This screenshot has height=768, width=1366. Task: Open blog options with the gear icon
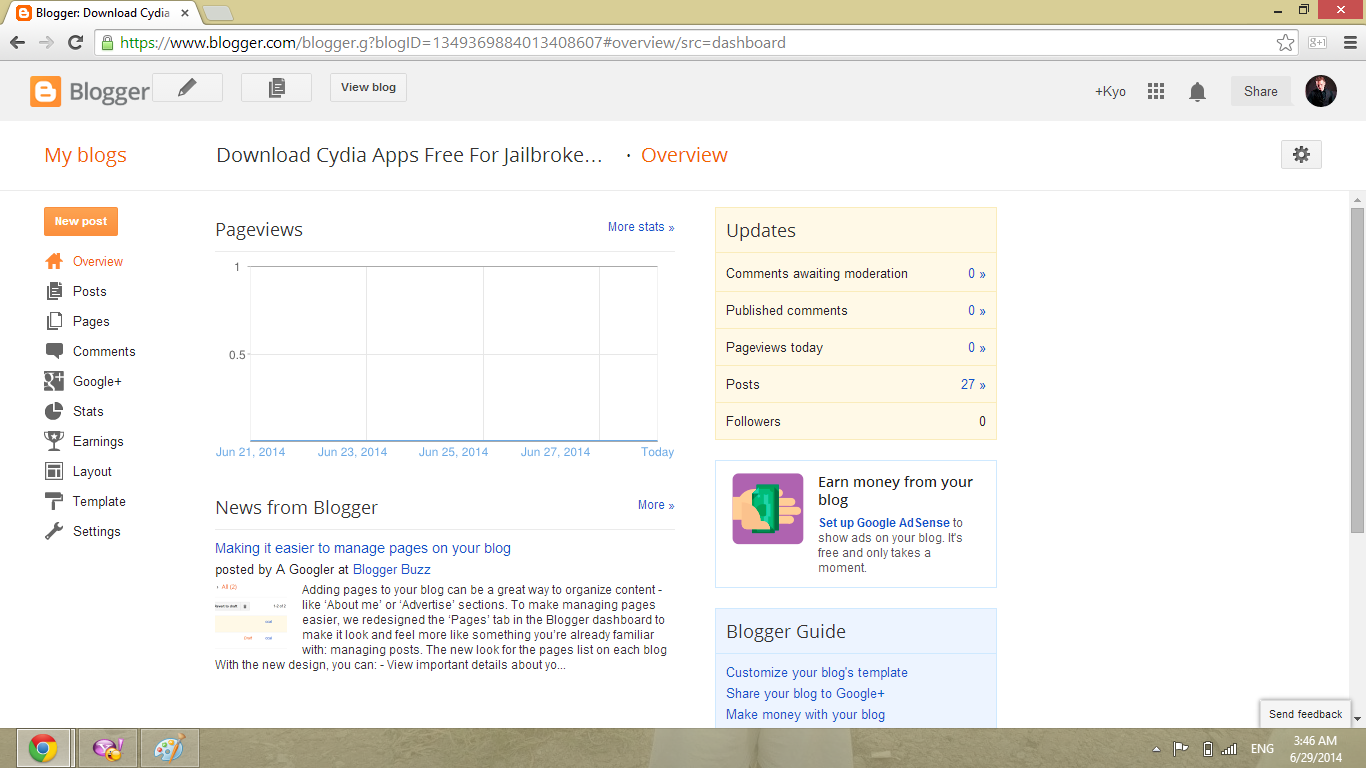(1300, 155)
